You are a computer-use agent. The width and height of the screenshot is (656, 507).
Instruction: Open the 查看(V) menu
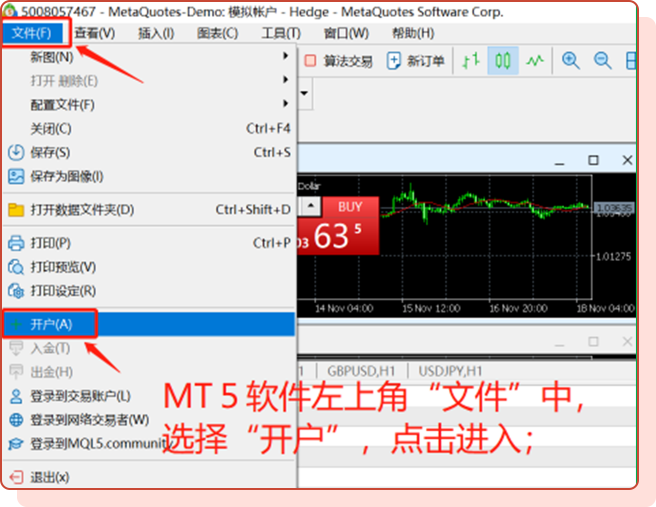click(95, 33)
